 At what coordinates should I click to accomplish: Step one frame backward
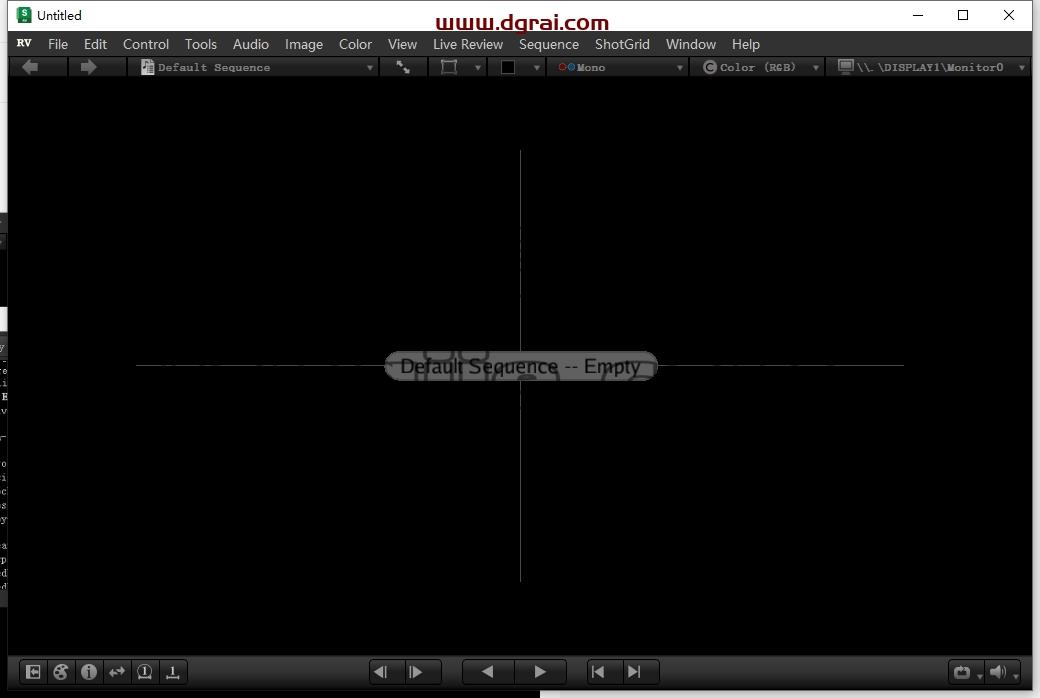click(x=381, y=672)
